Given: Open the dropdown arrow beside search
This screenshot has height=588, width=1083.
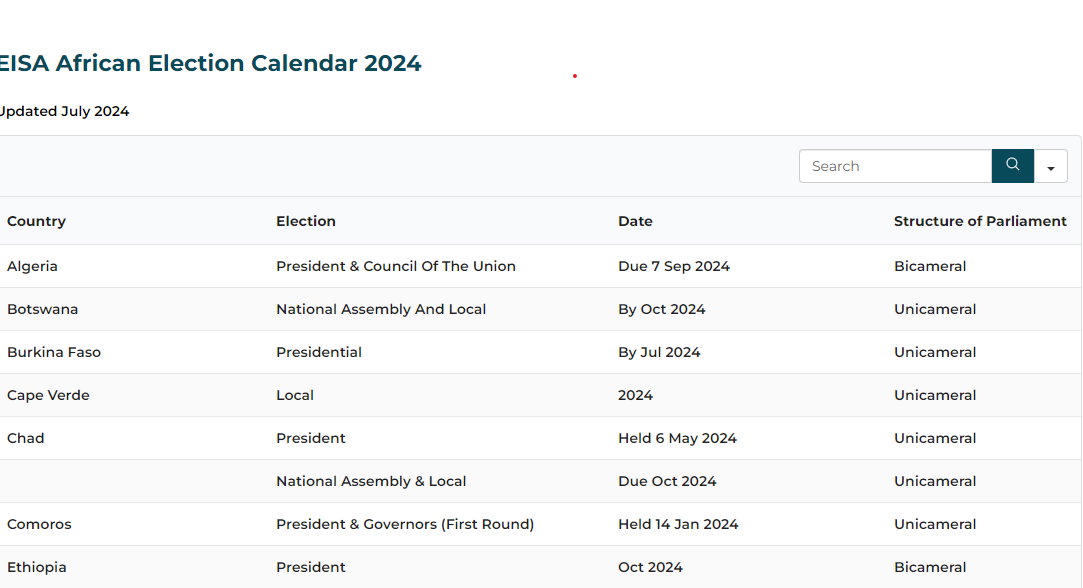Looking at the screenshot, I should coord(1050,167).
